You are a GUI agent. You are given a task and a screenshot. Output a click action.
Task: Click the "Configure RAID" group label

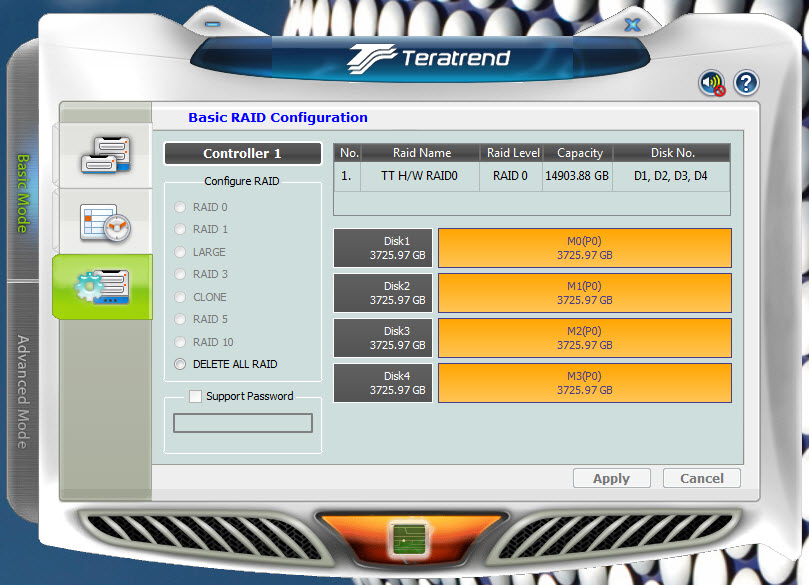241,181
